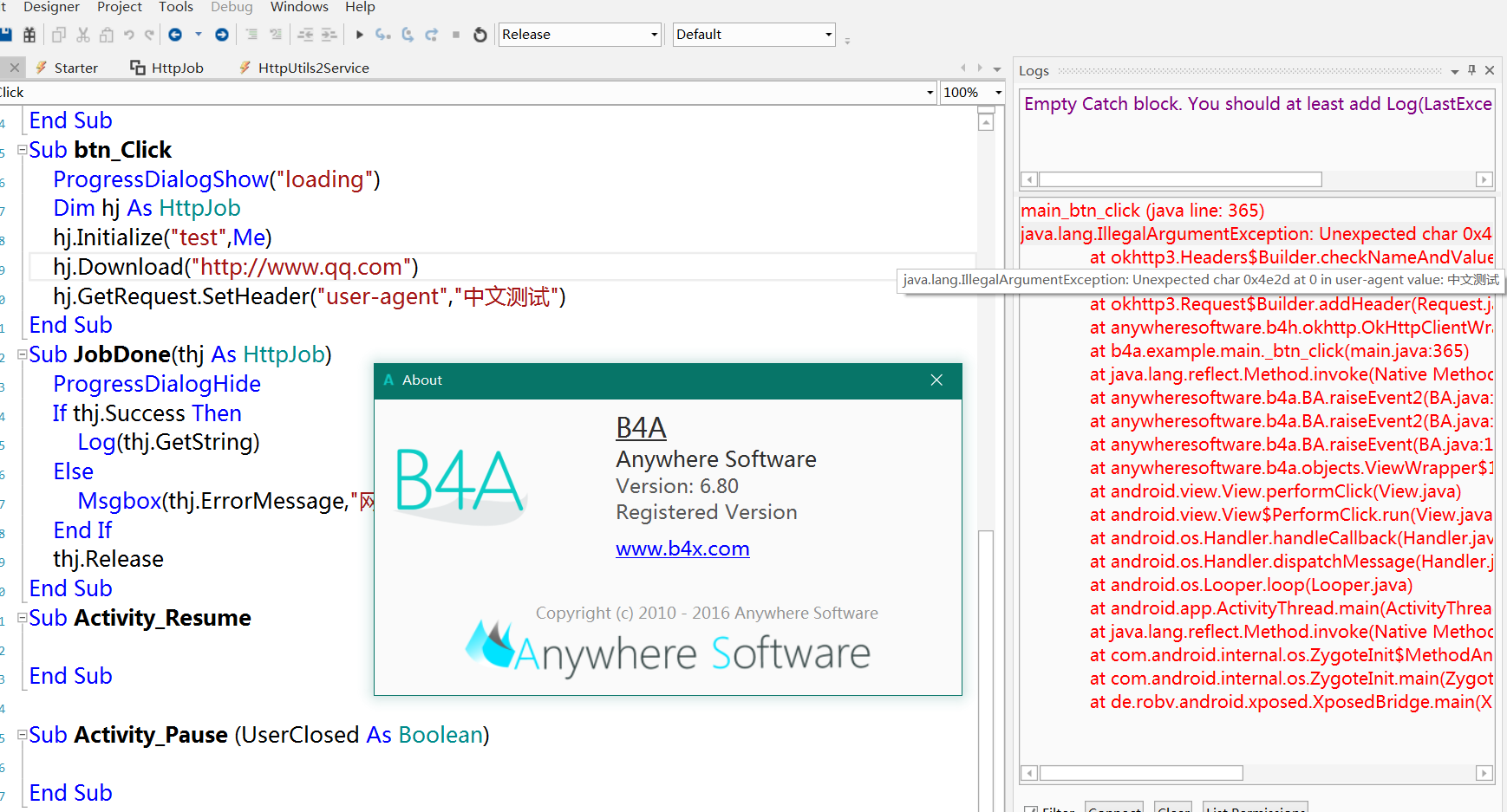Image resolution: width=1507 pixels, height=812 pixels.
Task: Click the Restart circular arrow toolbar icon
Action: (x=480, y=35)
